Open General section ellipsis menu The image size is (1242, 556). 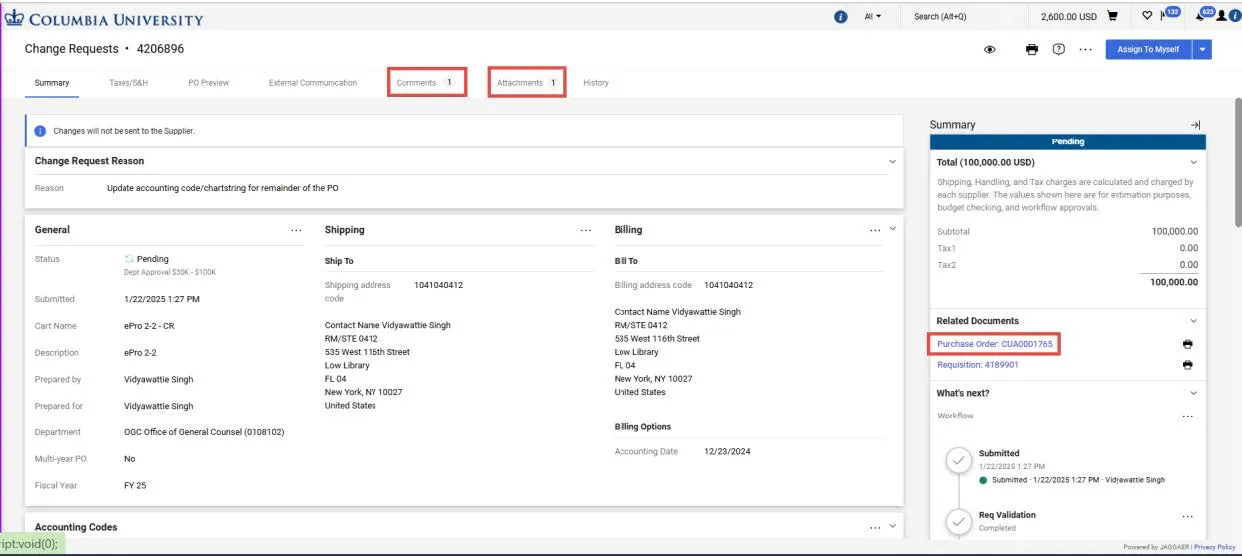click(296, 230)
